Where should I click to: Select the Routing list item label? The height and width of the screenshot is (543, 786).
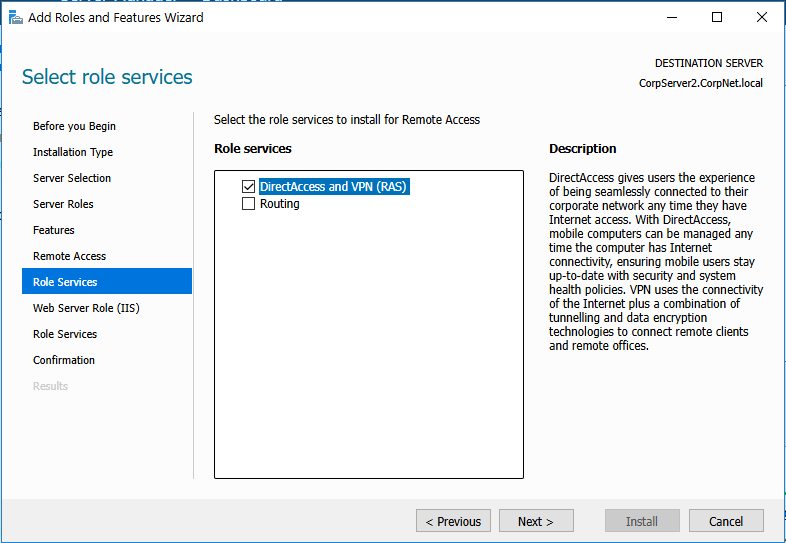click(x=279, y=204)
